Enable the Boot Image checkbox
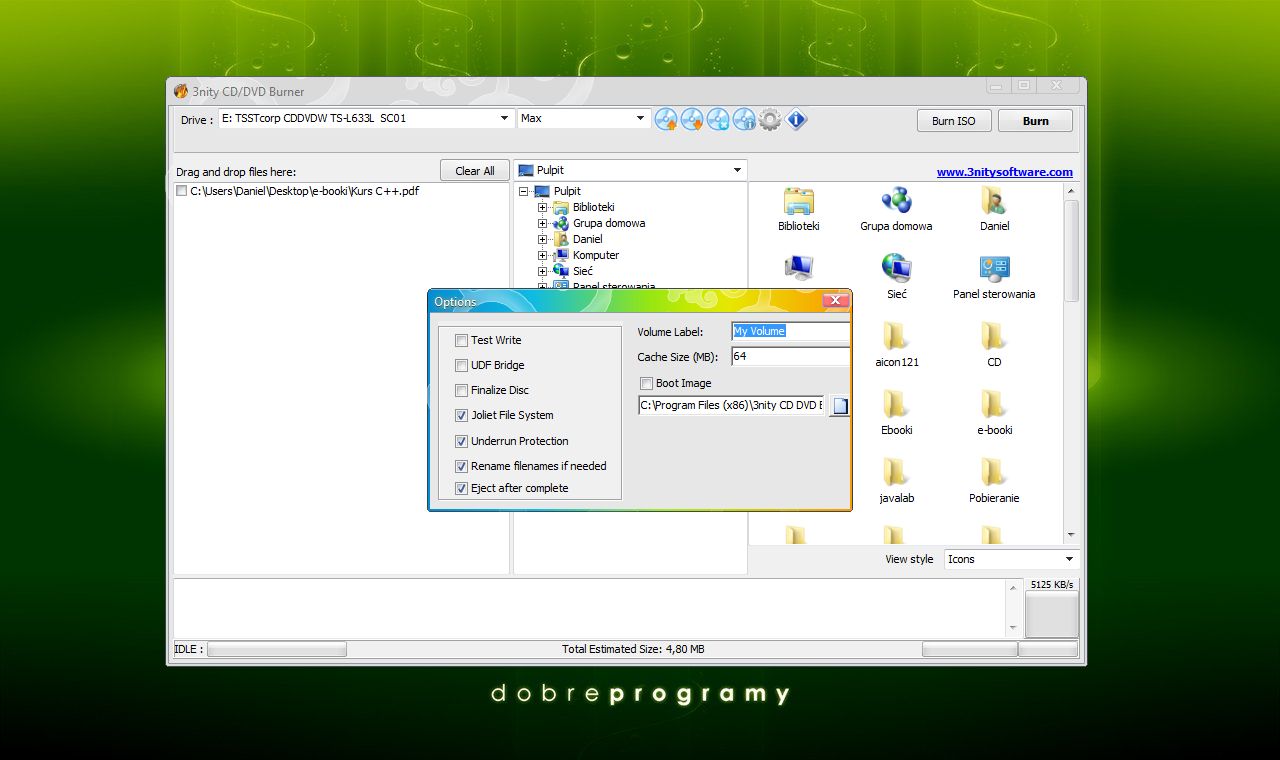This screenshot has width=1280, height=760. click(646, 383)
